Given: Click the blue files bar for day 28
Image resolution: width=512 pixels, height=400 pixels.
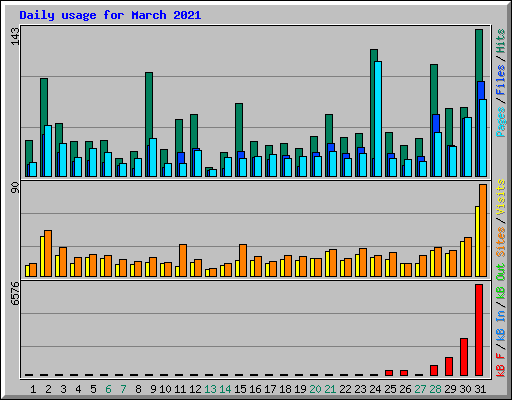Looking at the screenshot, I should pyautogui.click(x=435, y=124).
